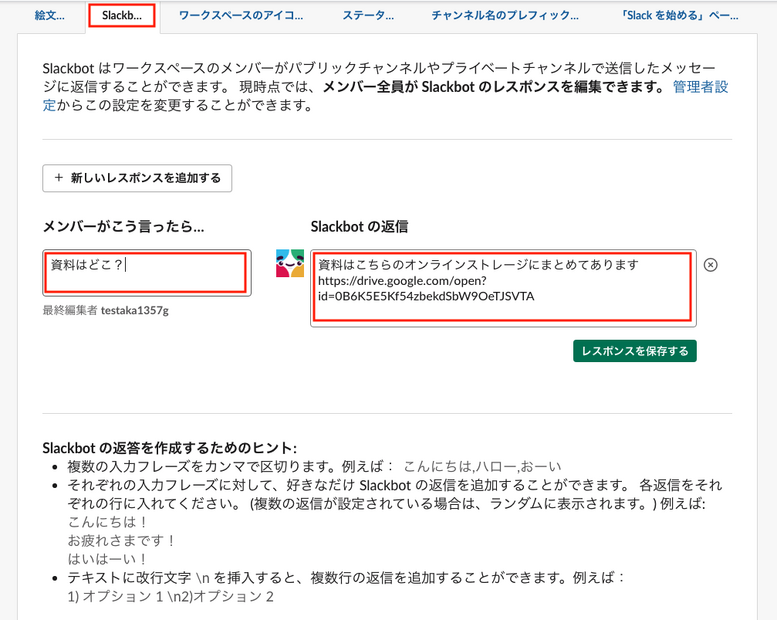
Task: Click the レスポンスを保存する button
Action: point(635,351)
